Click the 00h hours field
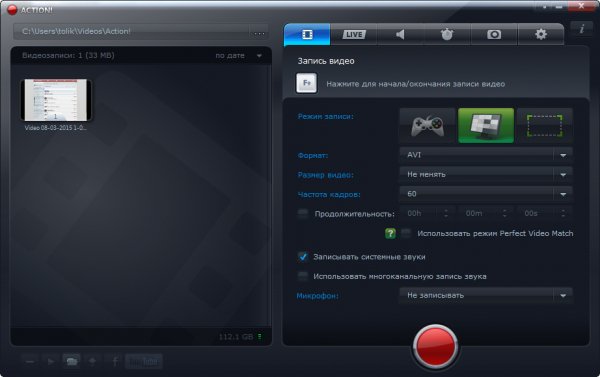Viewport: 600px width, 377px height. coord(427,214)
